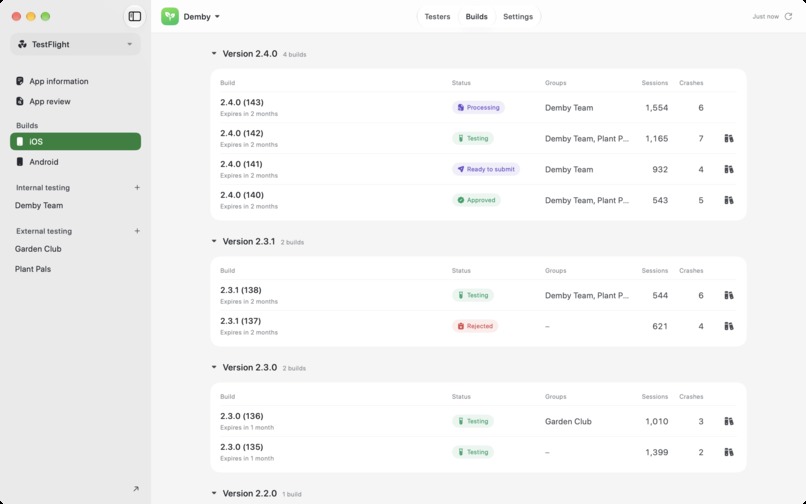806x504 pixels.
Task: Click the 1,554 sessions value
Action: pos(656,107)
